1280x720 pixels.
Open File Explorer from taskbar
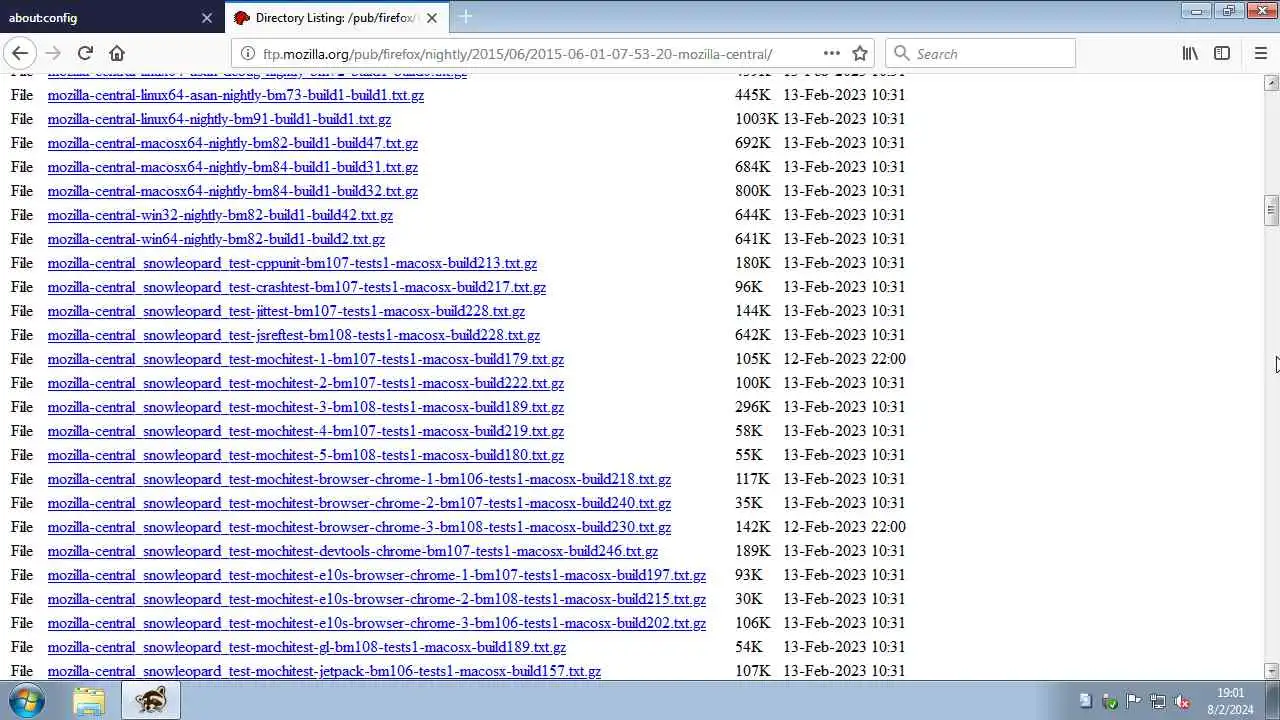pyautogui.click(x=89, y=701)
